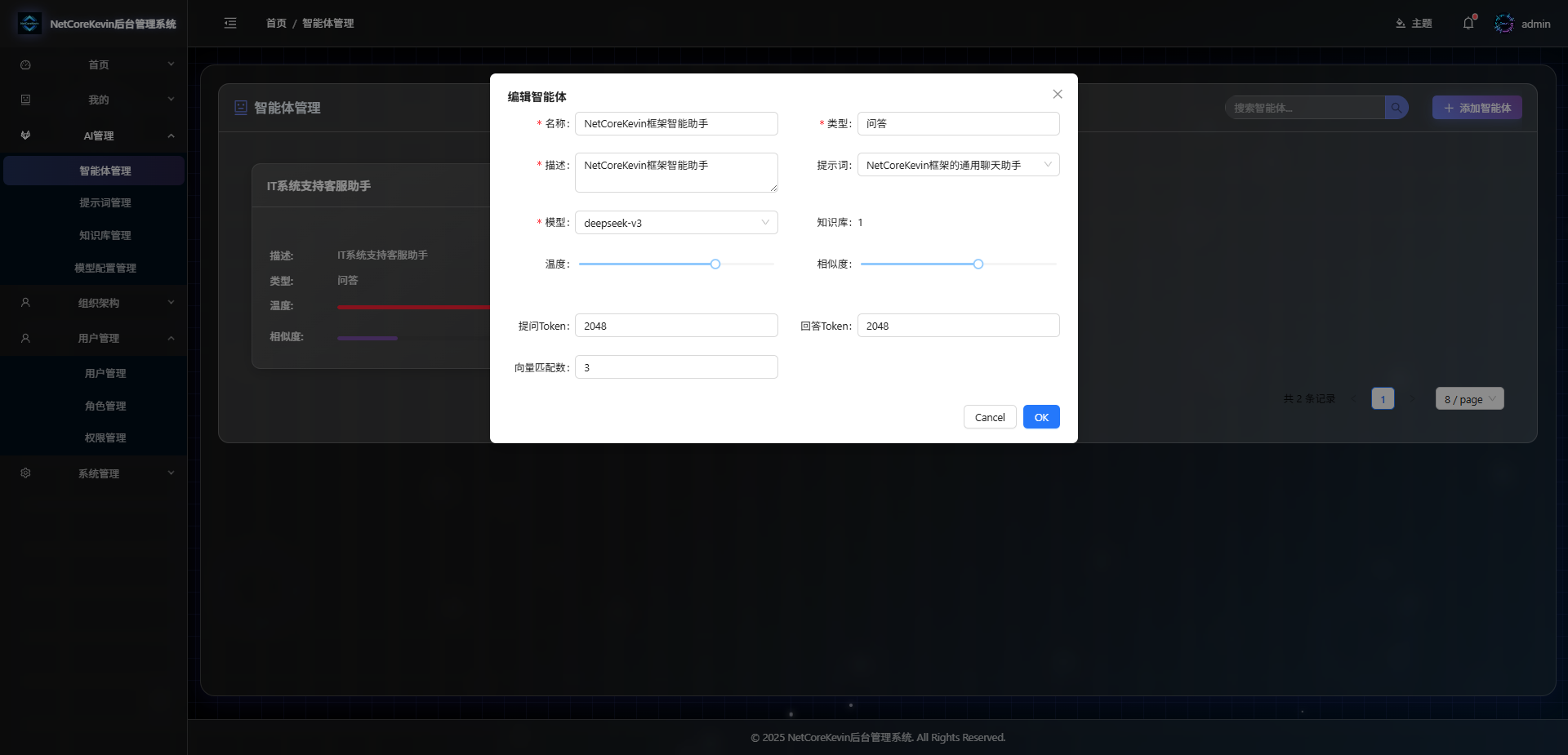Adjust the 相似度 slider handle

coord(978,264)
